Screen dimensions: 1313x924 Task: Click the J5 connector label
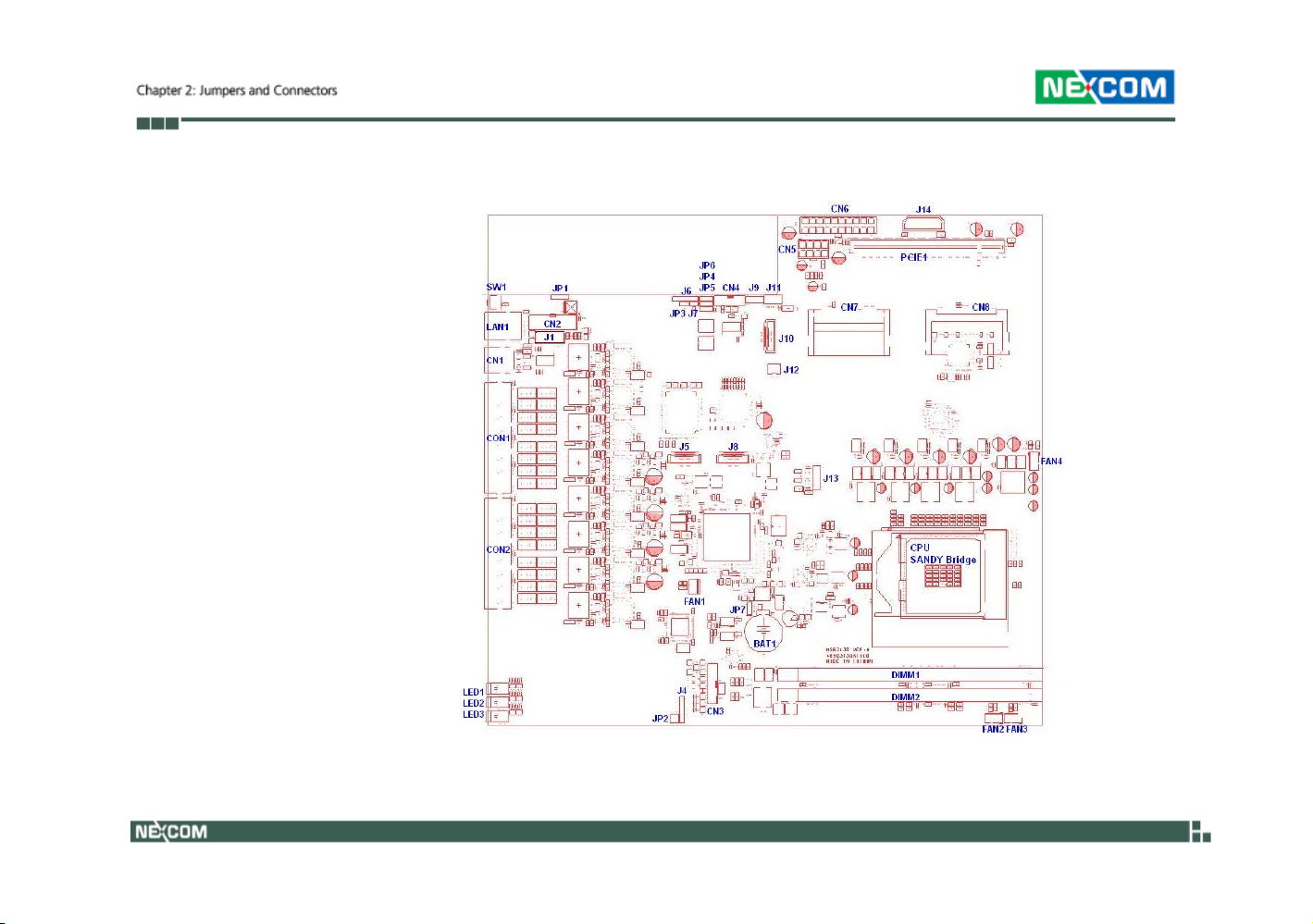684,447
